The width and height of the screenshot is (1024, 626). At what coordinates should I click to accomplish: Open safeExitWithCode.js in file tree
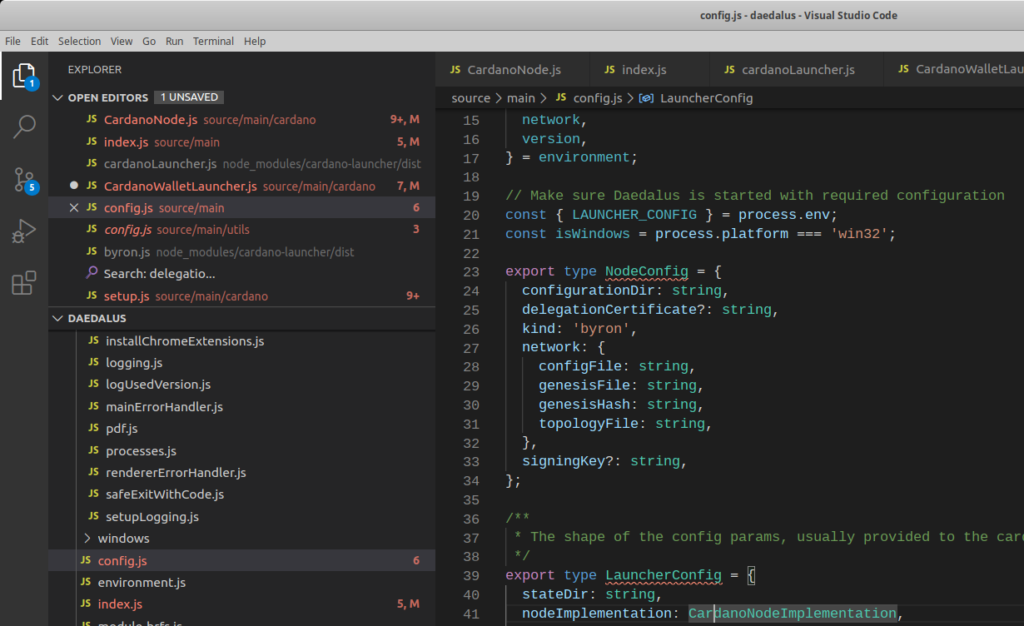tap(242, 494)
